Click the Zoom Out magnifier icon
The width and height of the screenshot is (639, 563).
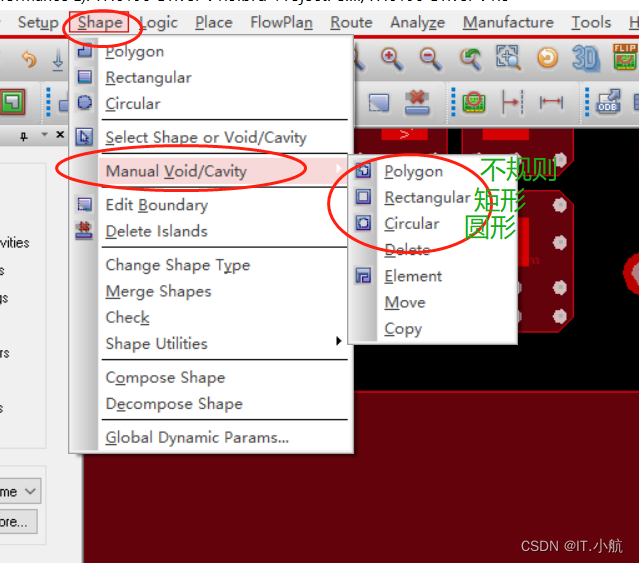tap(431, 59)
